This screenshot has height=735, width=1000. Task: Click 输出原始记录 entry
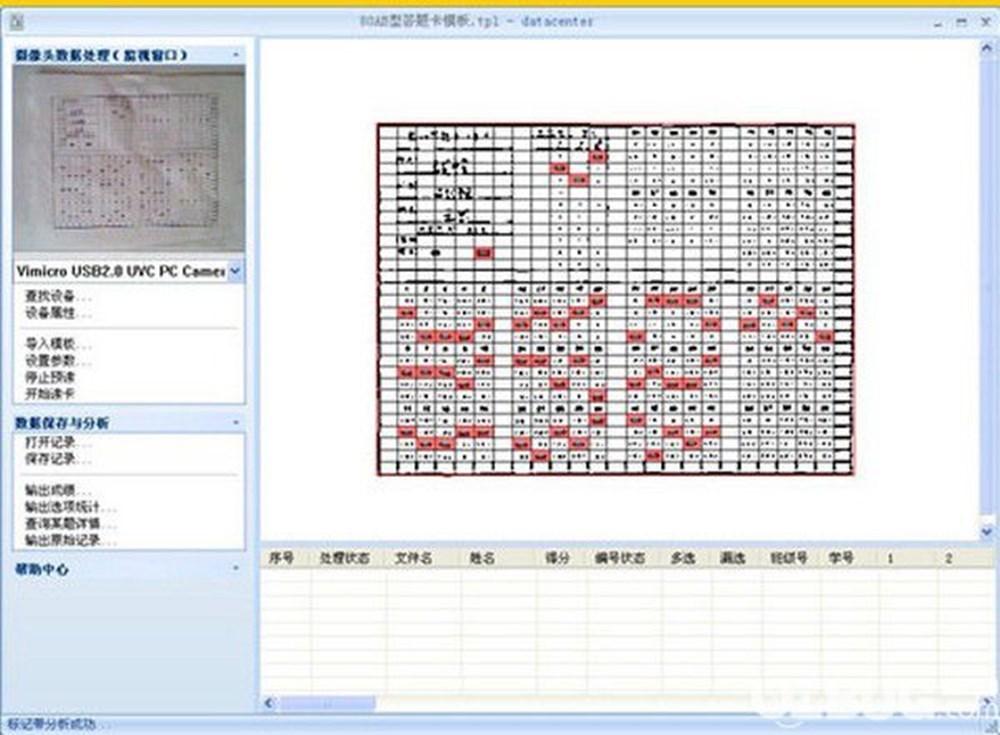(x=70, y=540)
